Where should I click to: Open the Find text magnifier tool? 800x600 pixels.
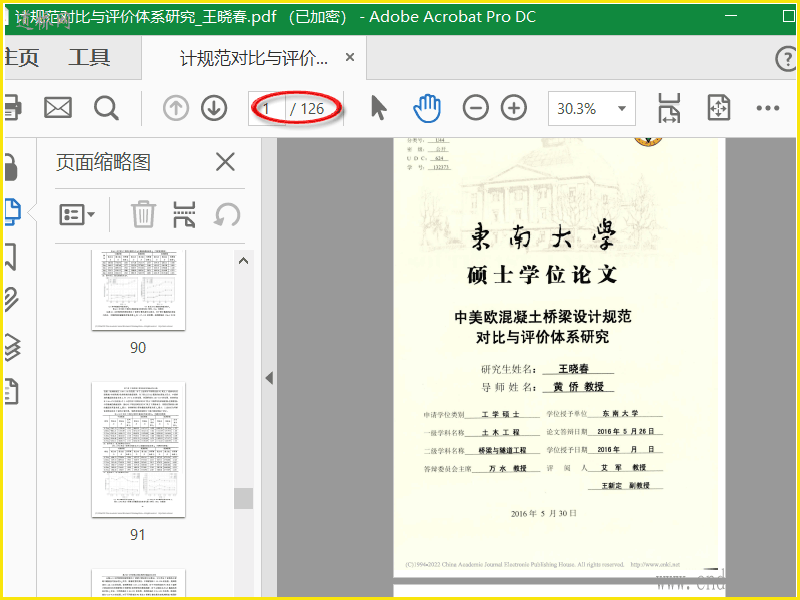tap(106, 108)
